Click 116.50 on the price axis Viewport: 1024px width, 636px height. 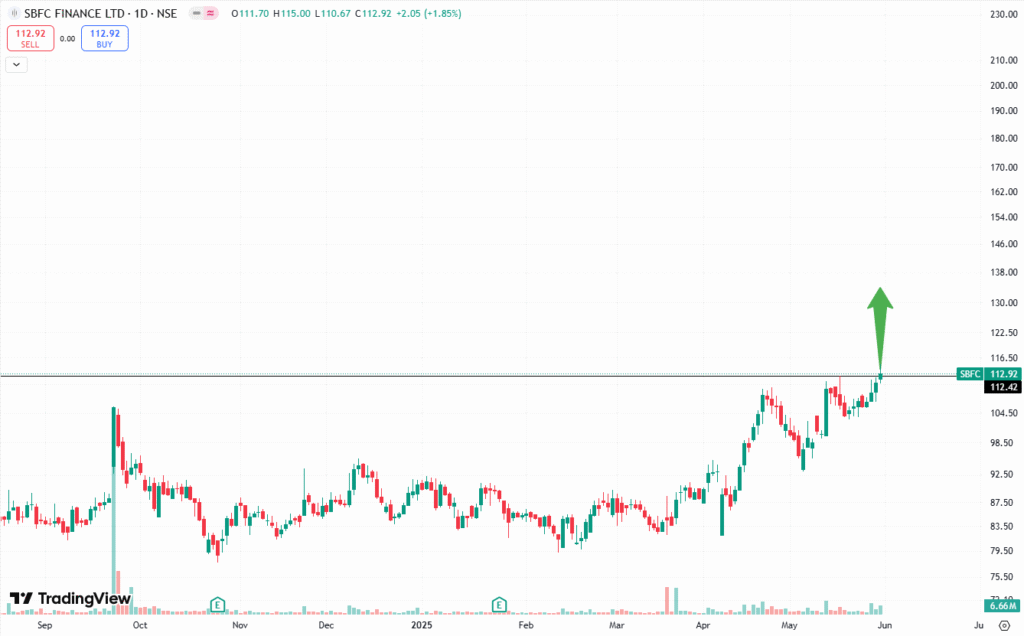[x=1004, y=358]
